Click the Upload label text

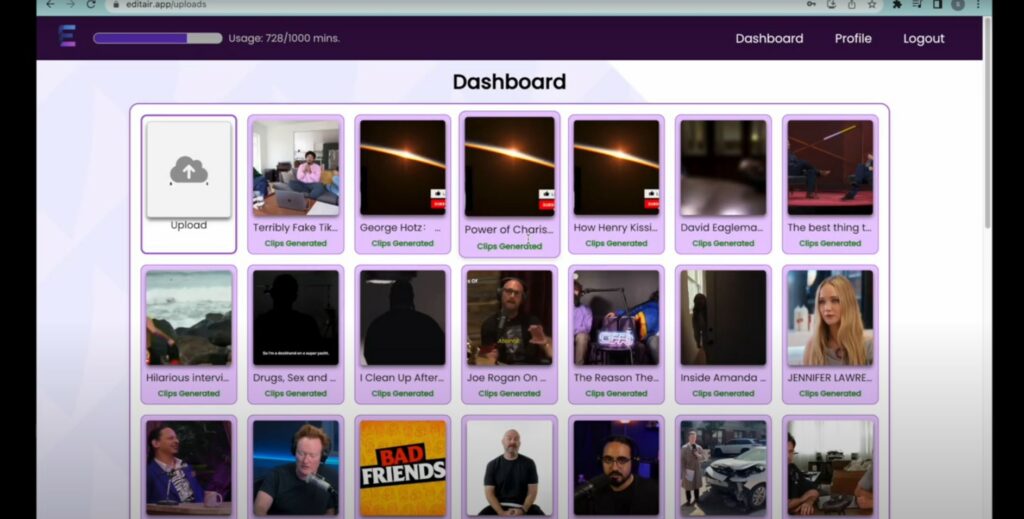point(189,225)
